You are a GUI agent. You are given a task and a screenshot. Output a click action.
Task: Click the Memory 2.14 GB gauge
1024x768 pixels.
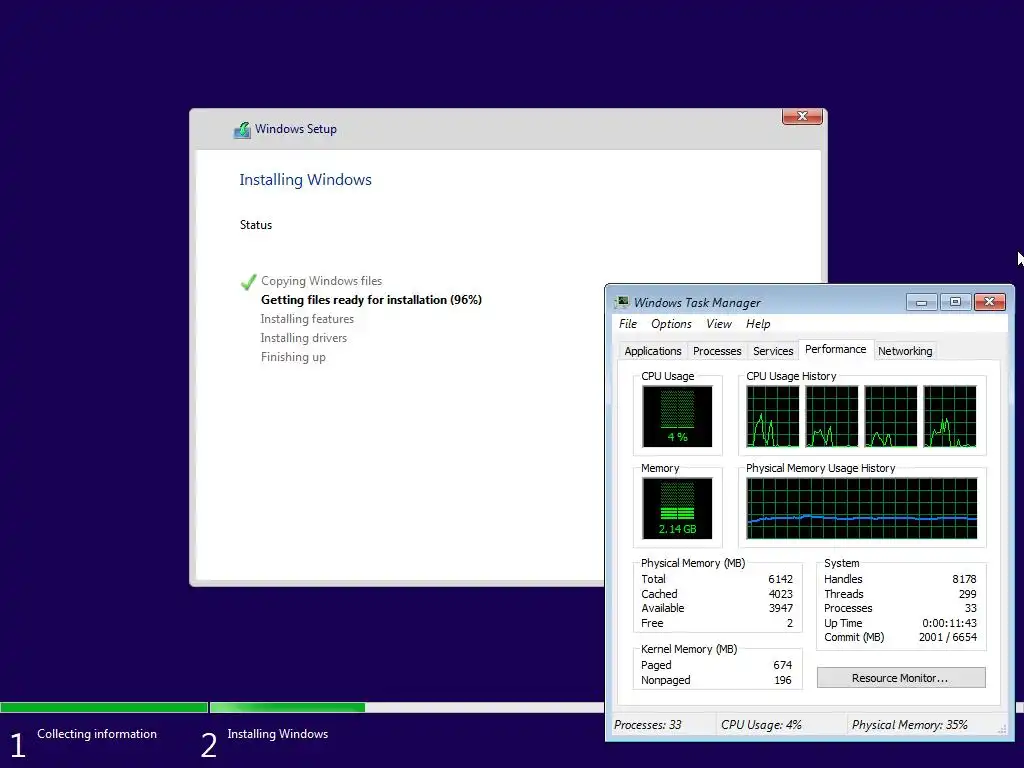pyautogui.click(x=677, y=508)
